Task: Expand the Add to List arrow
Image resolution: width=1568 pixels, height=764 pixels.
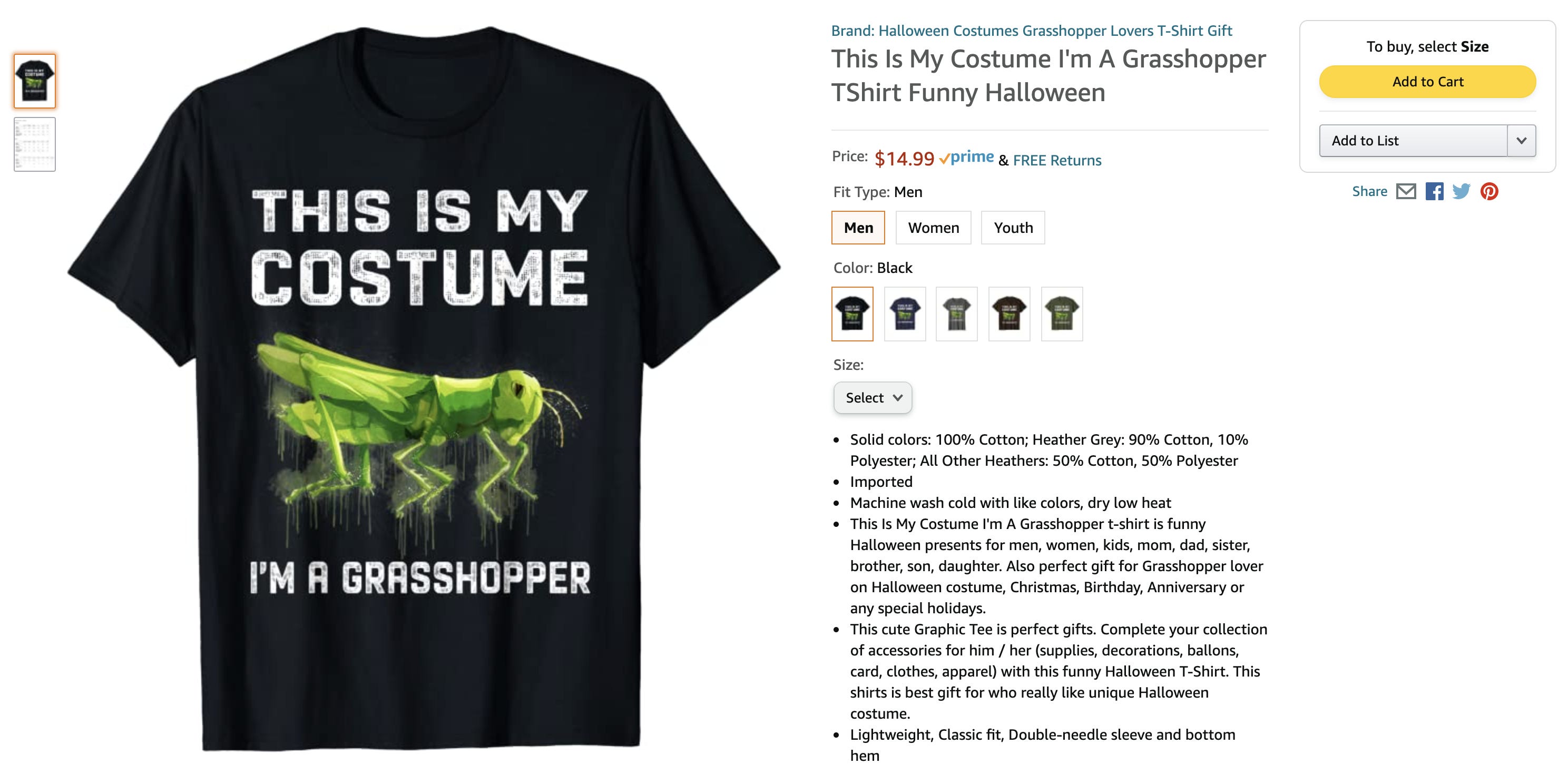Action: 1521,141
